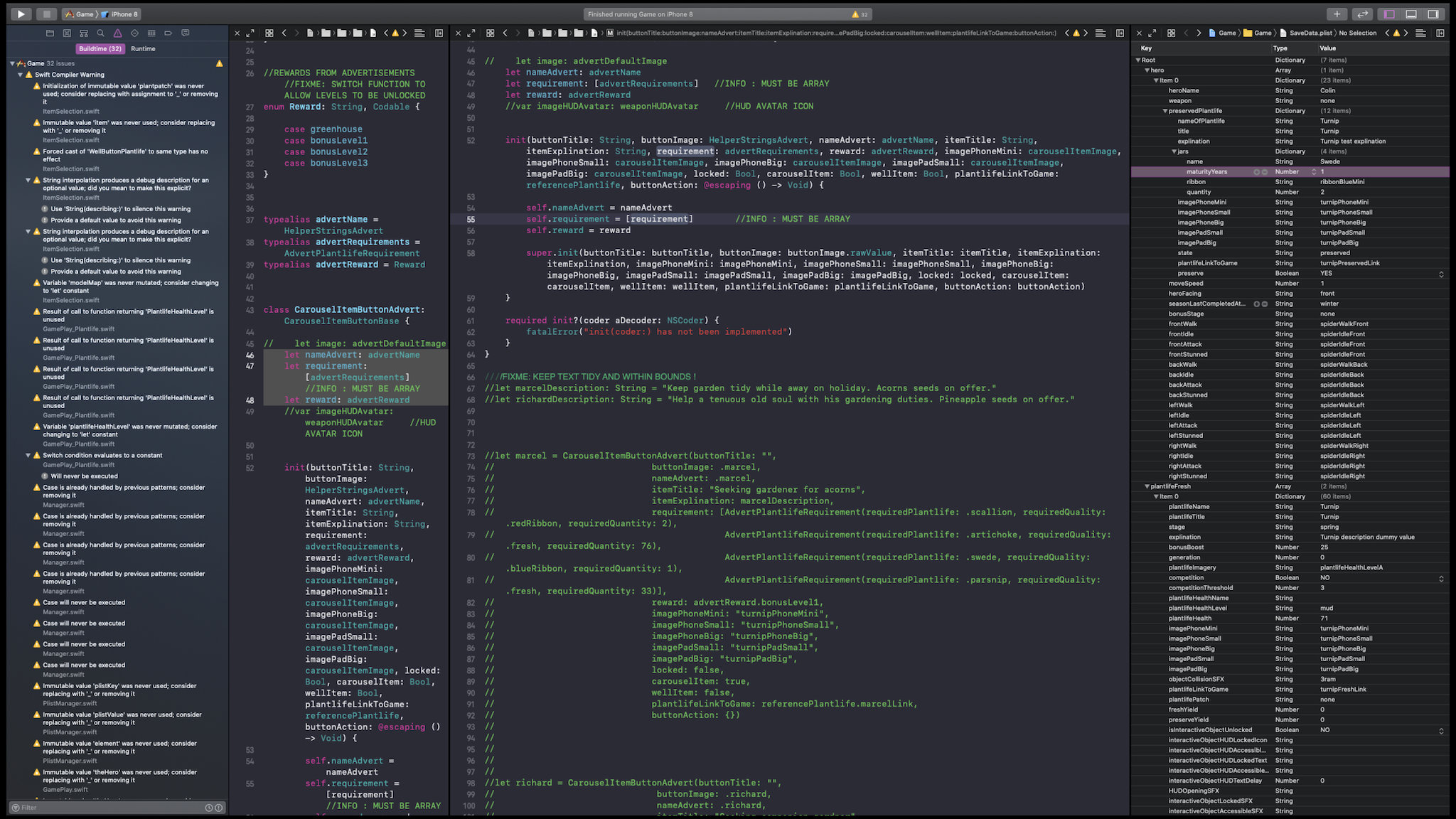Toggle the debug area visibility
Screen dimensions: 1456x819
pos(1411,14)
